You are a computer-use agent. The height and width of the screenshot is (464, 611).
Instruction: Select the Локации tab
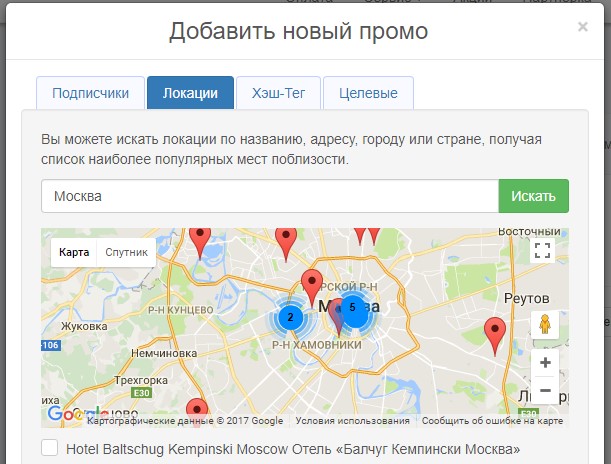190,93
